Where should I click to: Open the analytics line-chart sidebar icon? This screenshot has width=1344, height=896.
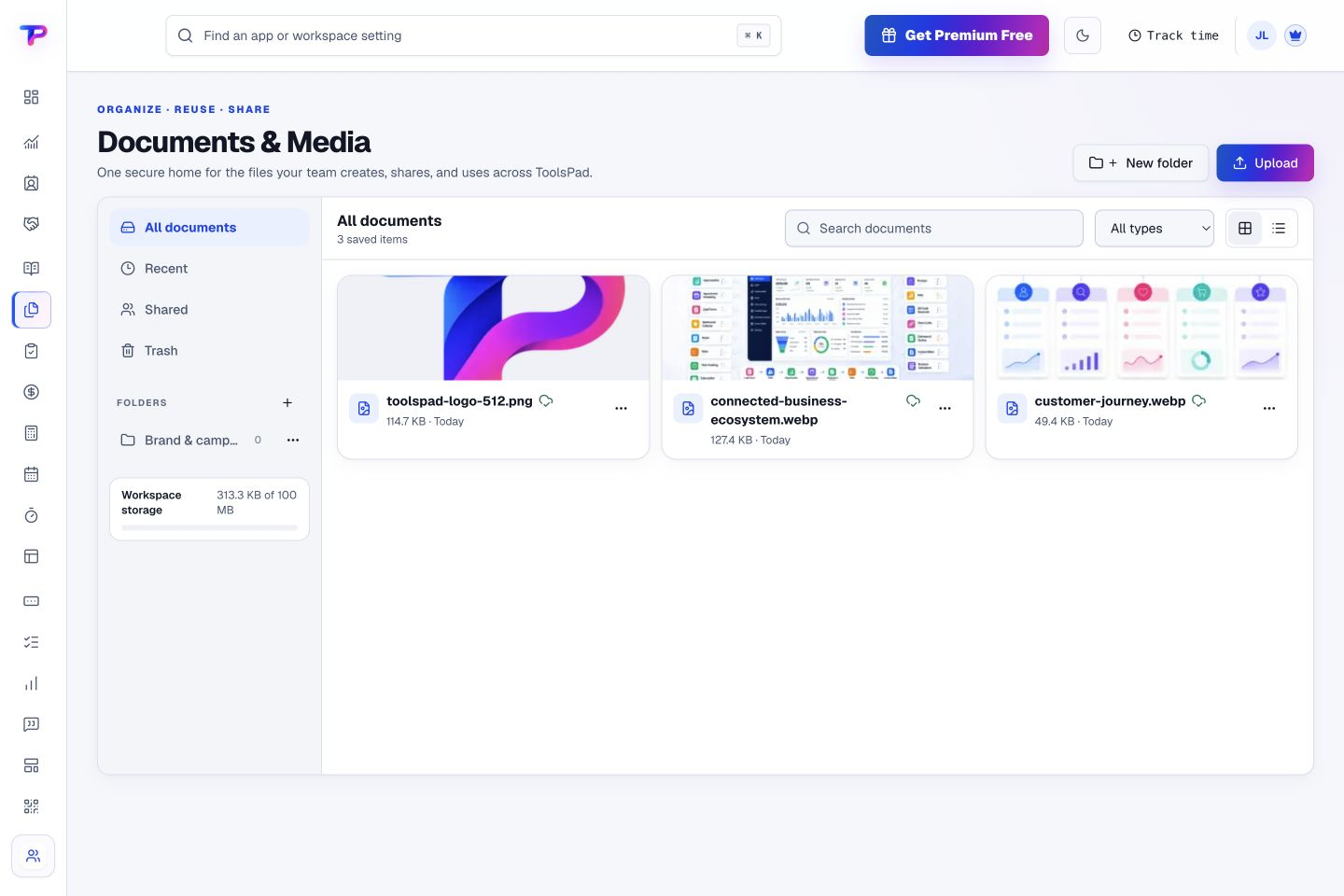pyautogui.click(x=31, y=142)
